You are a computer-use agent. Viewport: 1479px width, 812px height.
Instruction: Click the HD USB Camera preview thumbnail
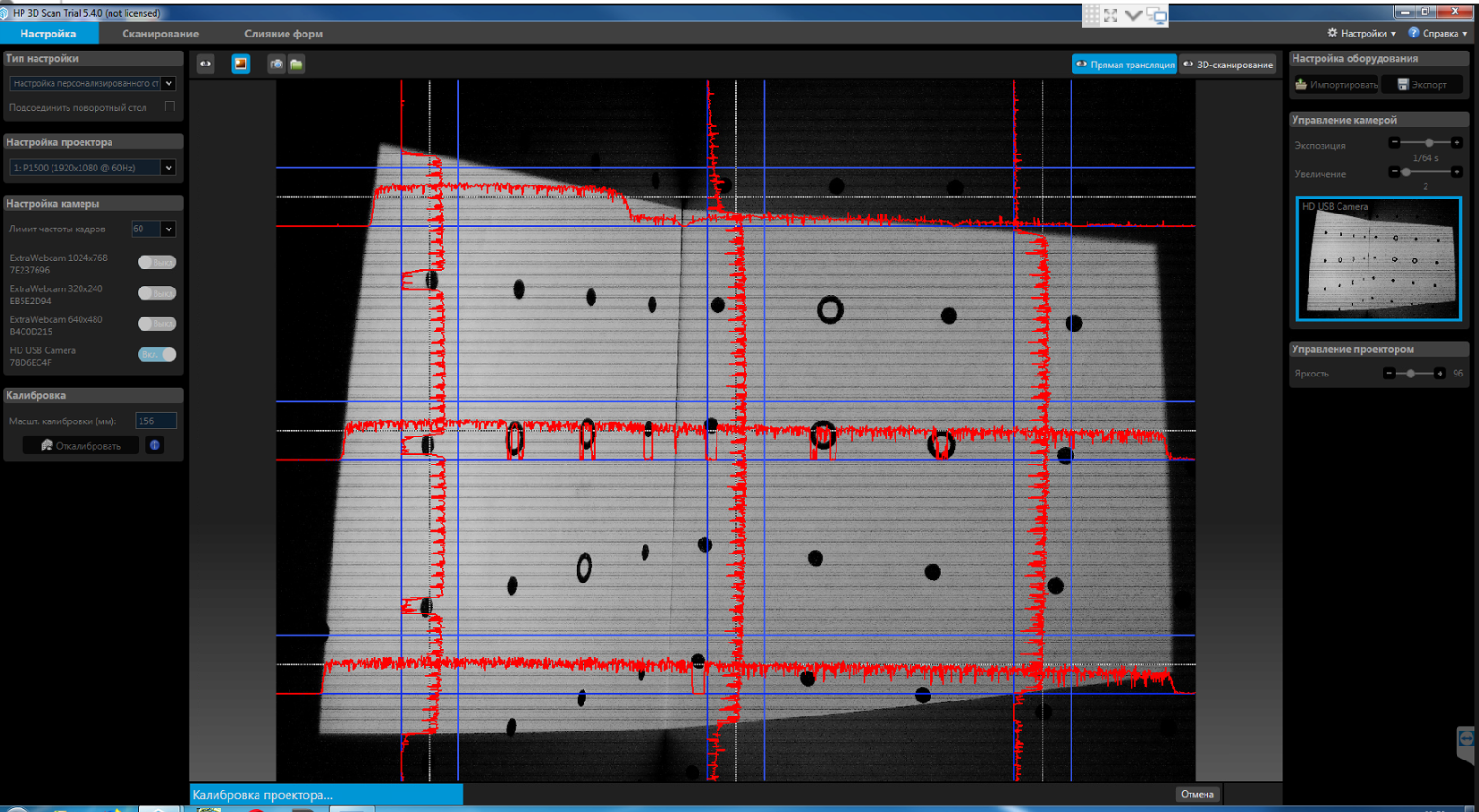[x=1379, y=258]
